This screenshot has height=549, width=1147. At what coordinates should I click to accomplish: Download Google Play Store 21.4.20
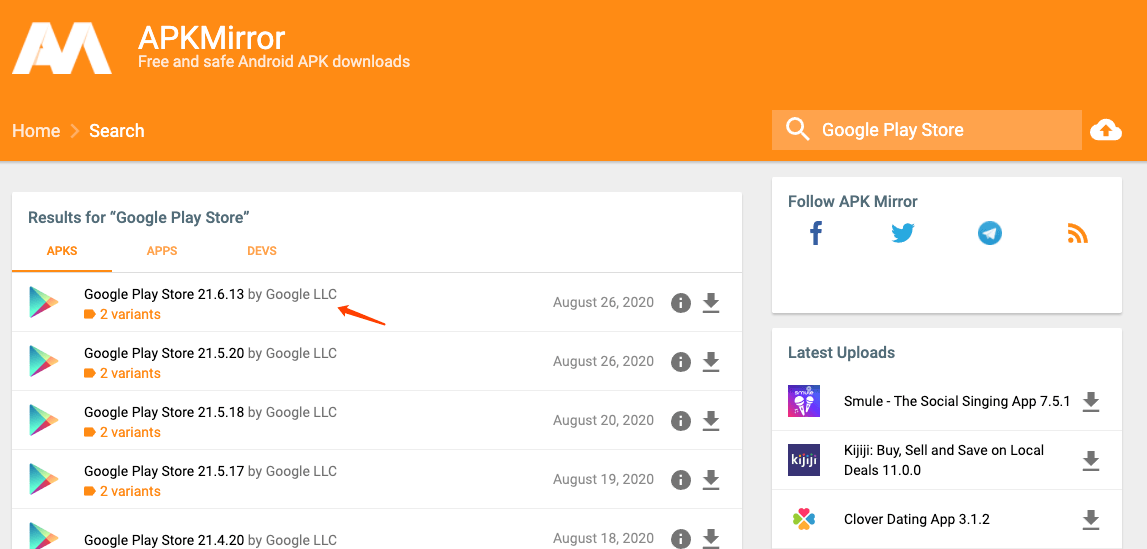pyautogui.click(x=711, y=539)
